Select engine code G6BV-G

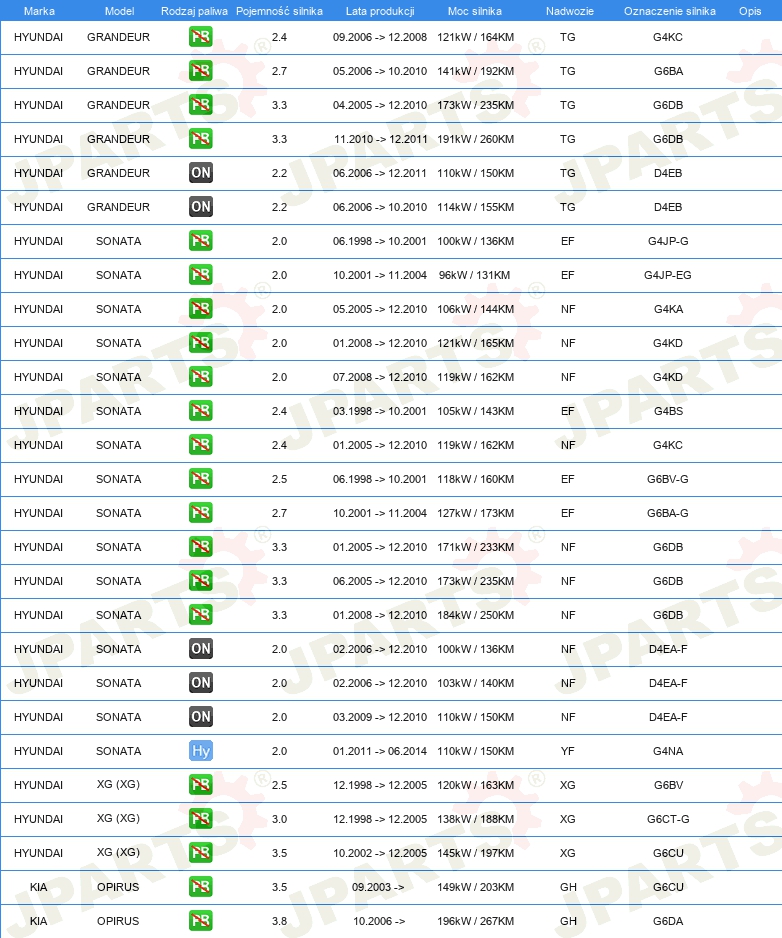point(668,479)
